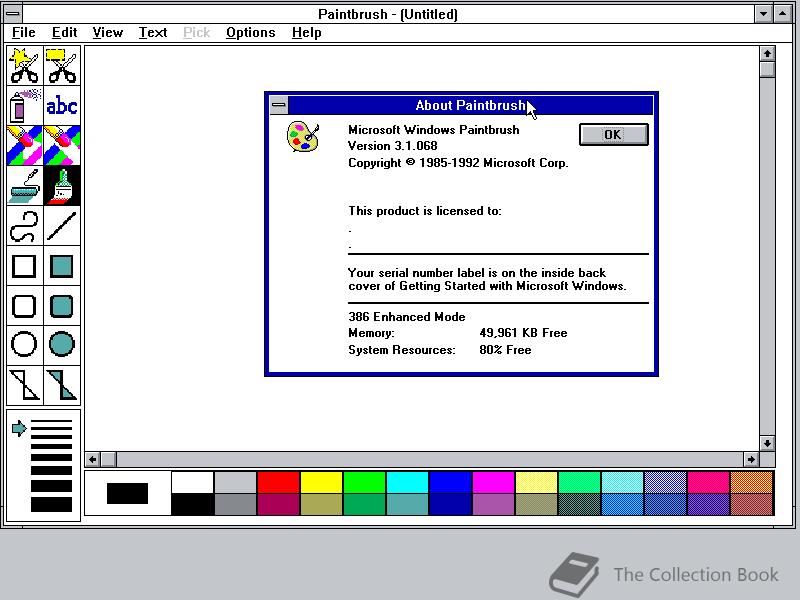Select the Filled Rounded Box tool

(62, 306)
